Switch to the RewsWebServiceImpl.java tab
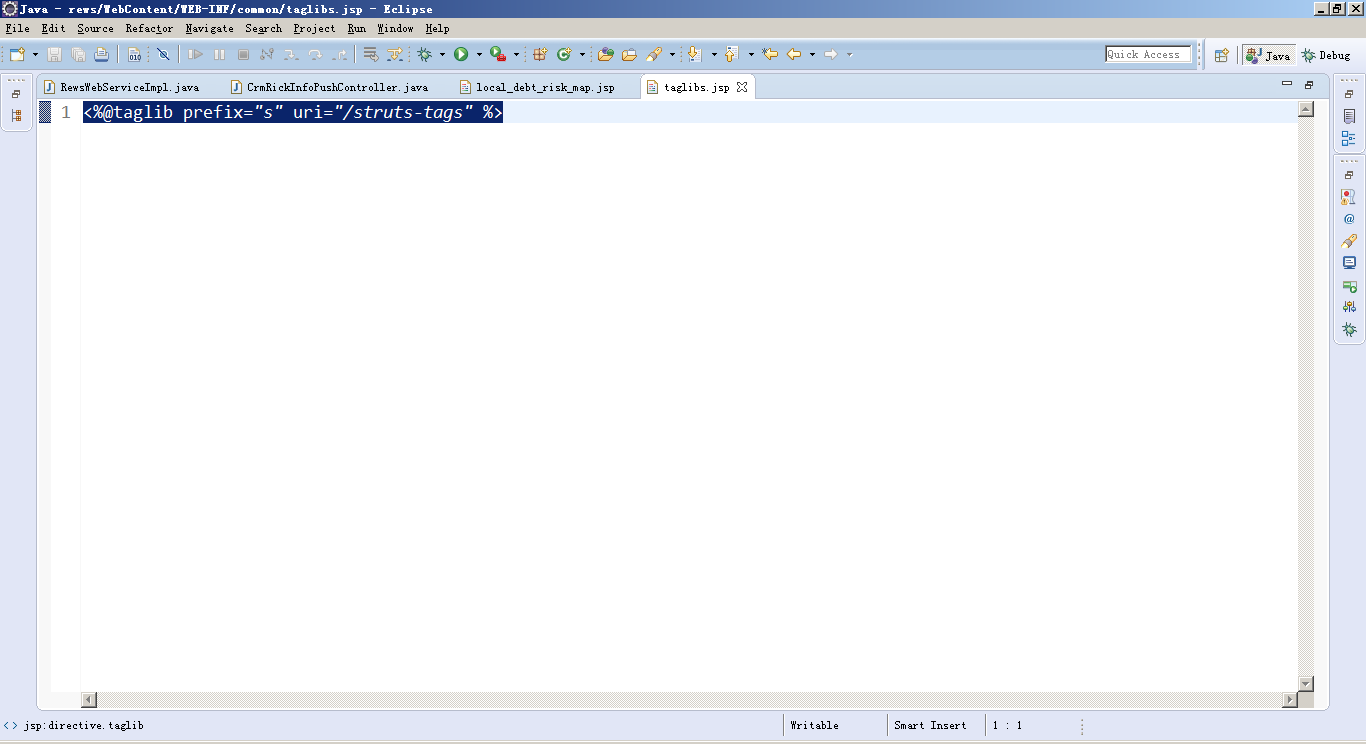 [x=121, y=88]
